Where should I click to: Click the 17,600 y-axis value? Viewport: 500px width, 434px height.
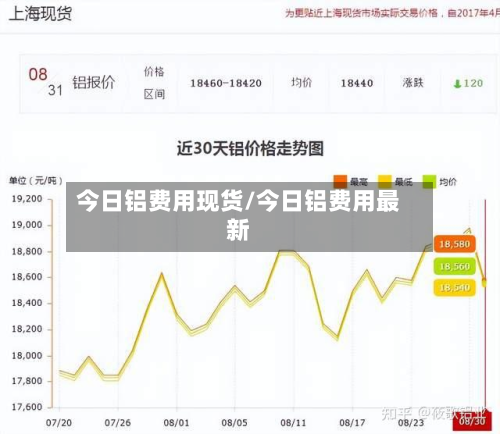point(27,407)
